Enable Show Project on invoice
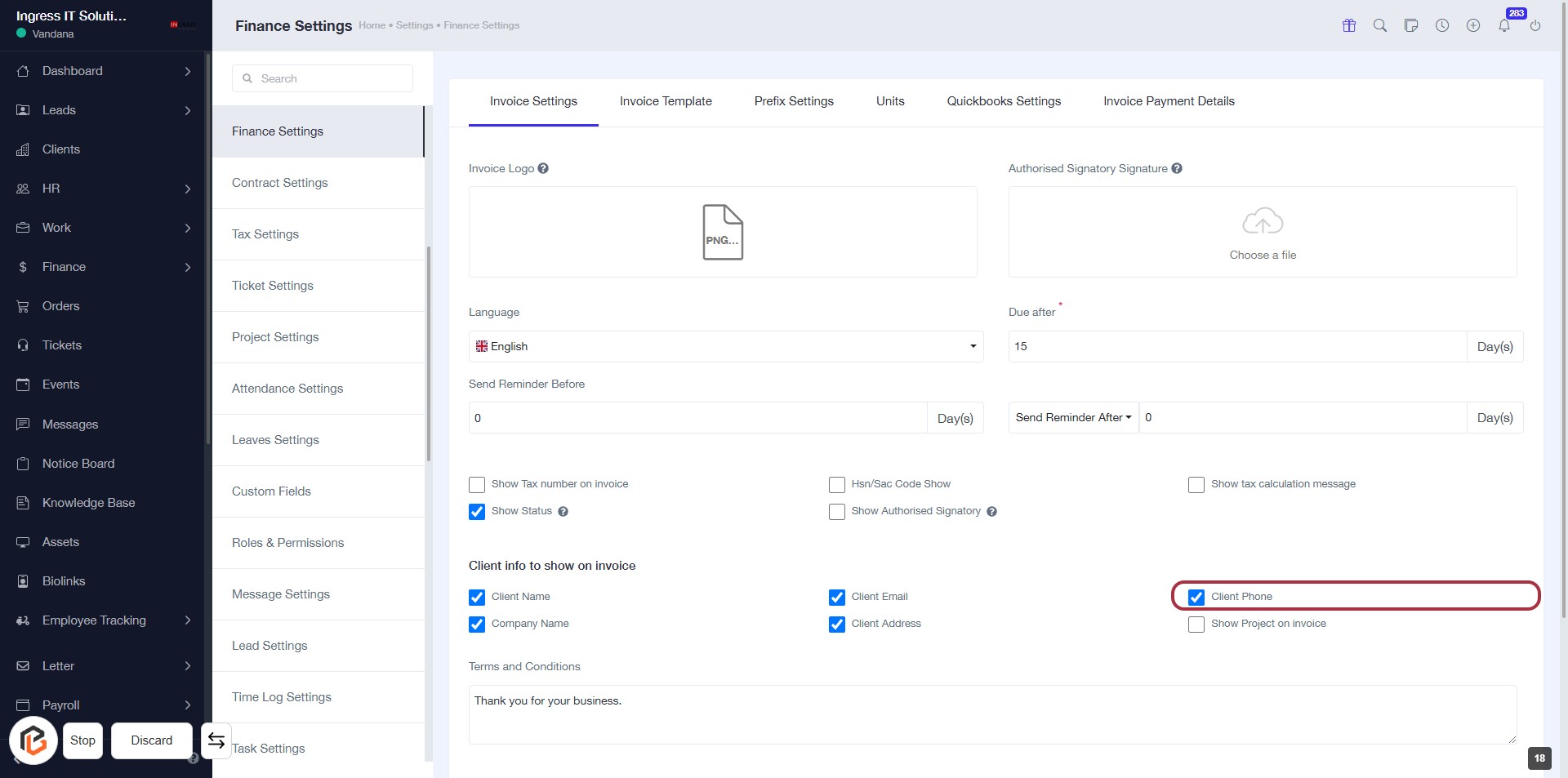Screen dimensions: 1568x778 [1196, 625]
